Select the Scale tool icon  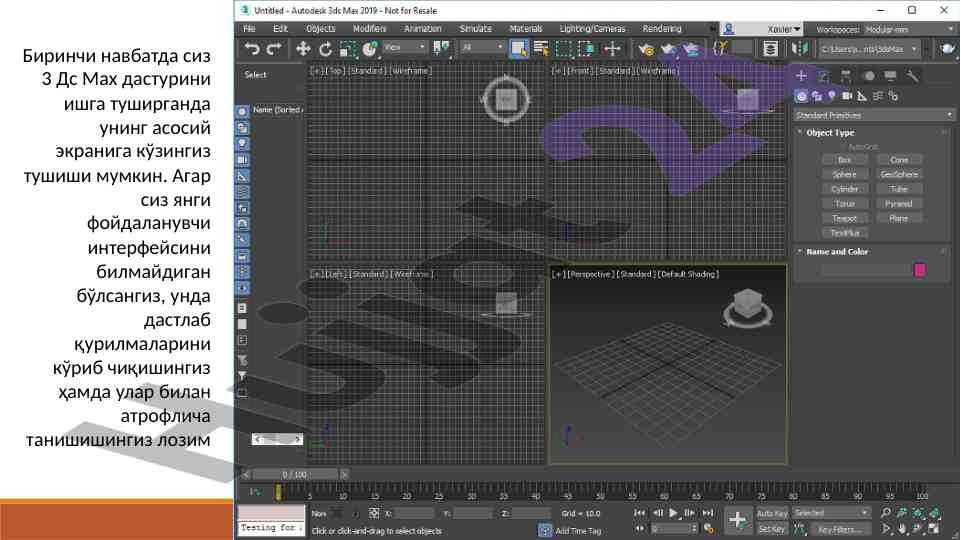[347, 48]
